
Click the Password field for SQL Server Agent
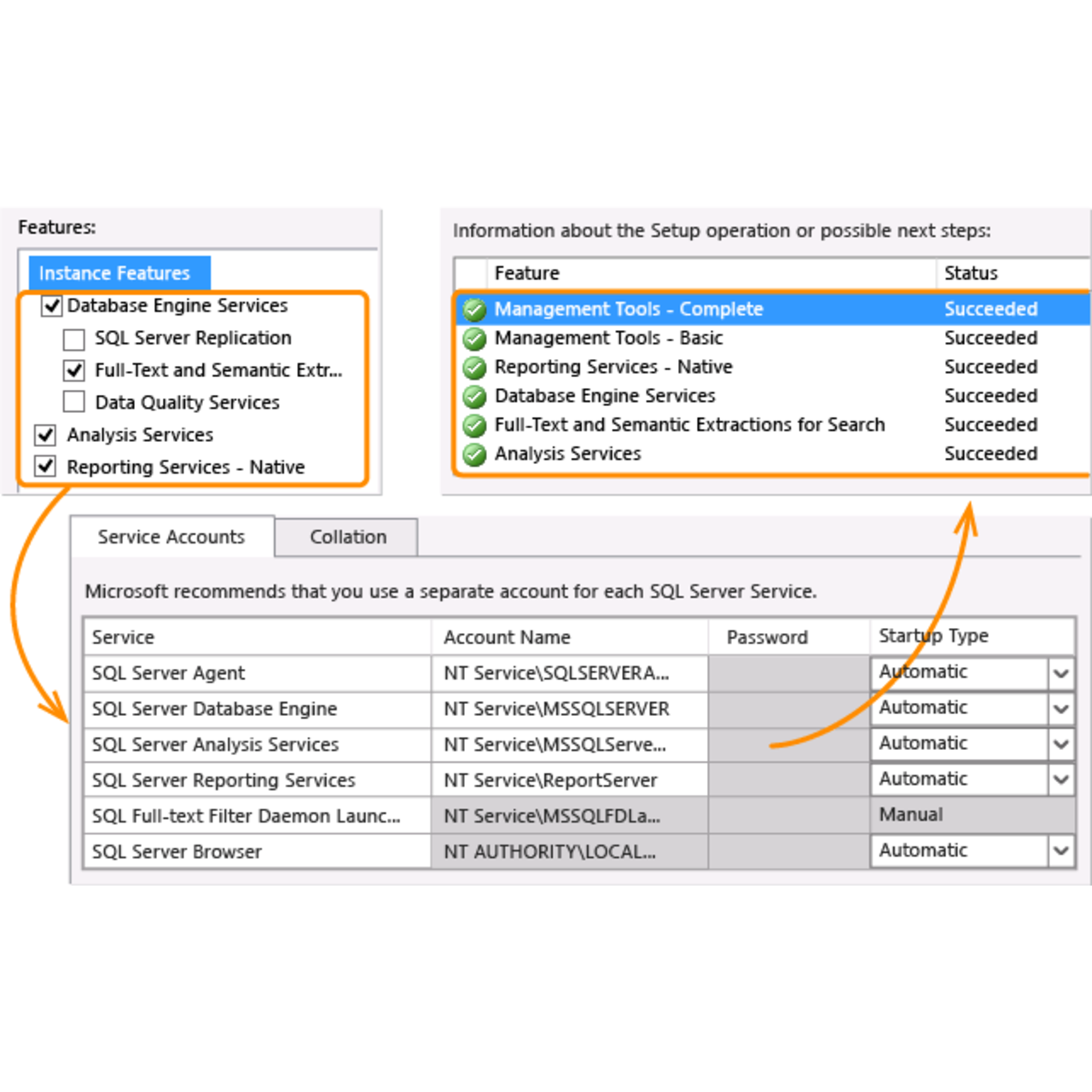(788, 673)
